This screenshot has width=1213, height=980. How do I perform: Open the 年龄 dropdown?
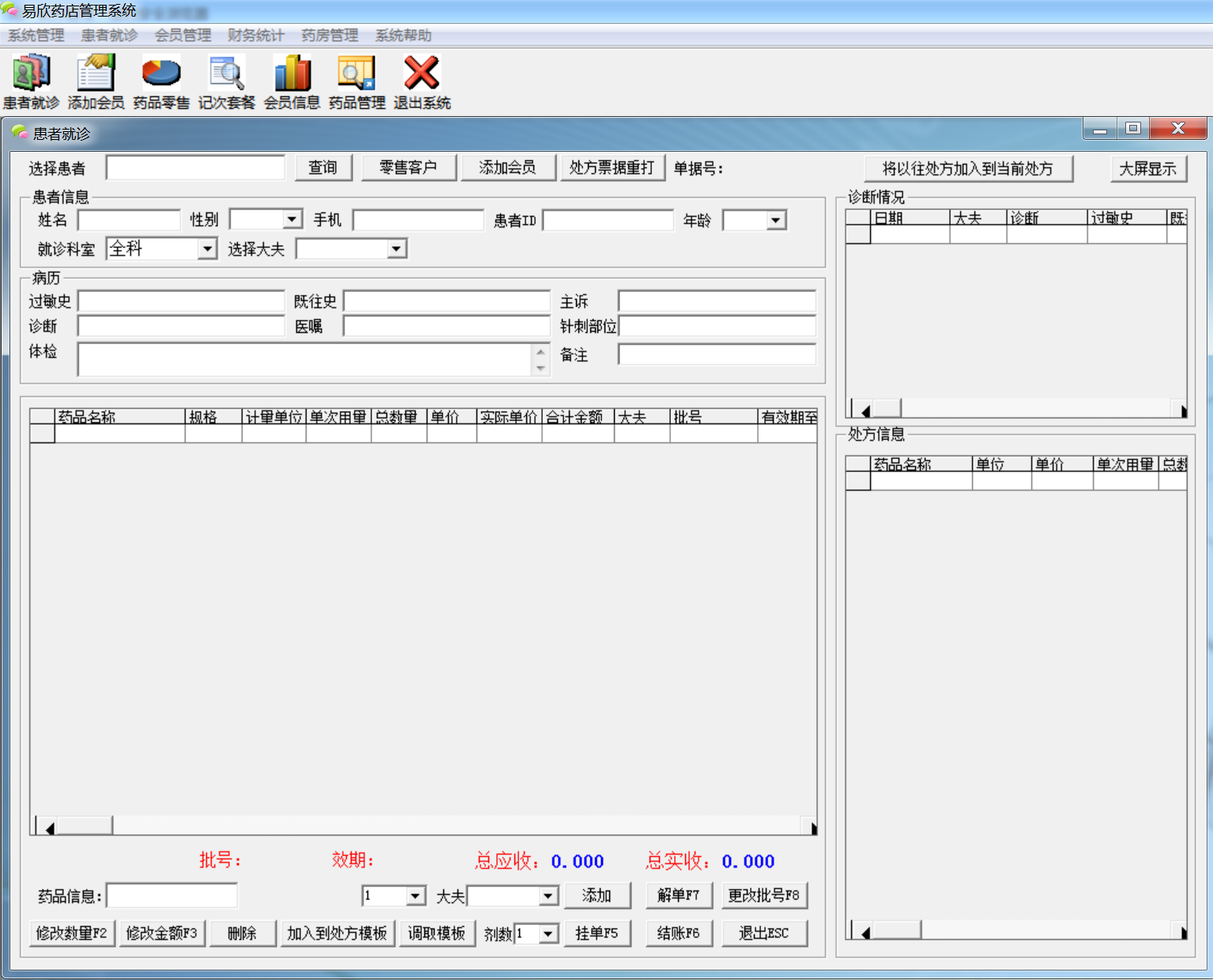(776, 220)
